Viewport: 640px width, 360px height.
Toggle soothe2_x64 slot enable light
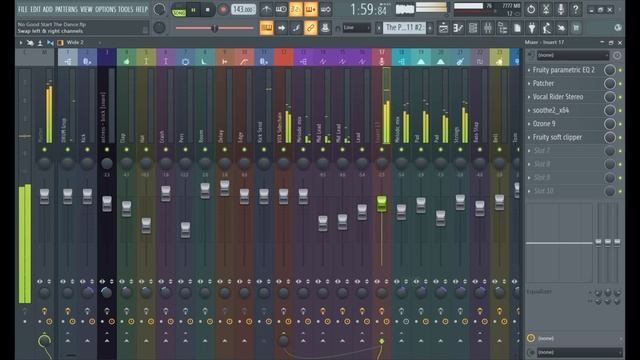coord(620,111)
